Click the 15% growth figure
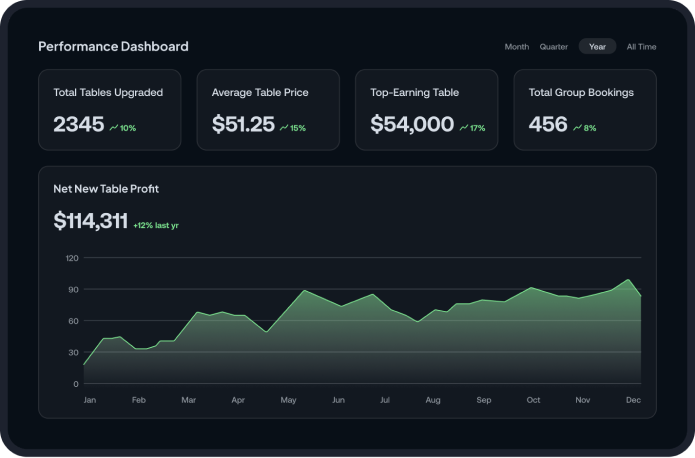This screenshot has width=695, height=458. [x=298, y=128]
